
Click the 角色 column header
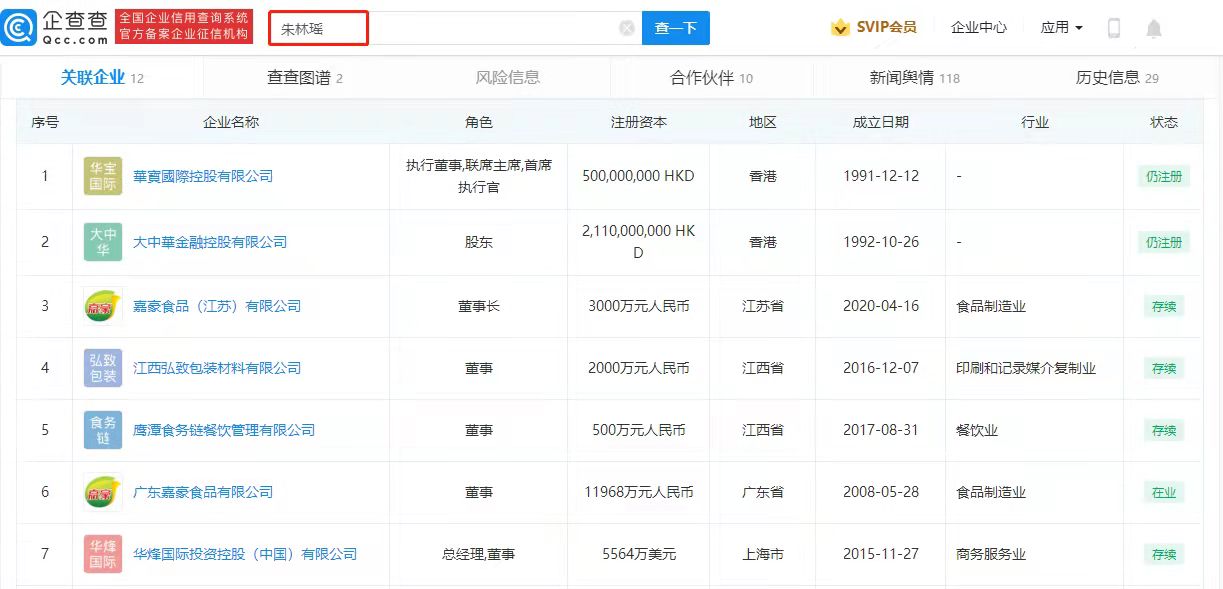[479, 122]
